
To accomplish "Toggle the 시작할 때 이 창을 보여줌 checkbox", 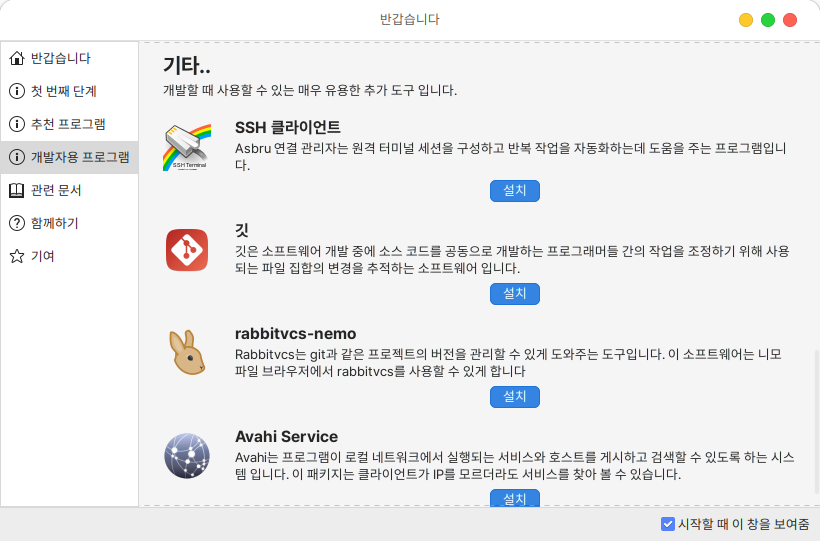I will click(668, 524).
